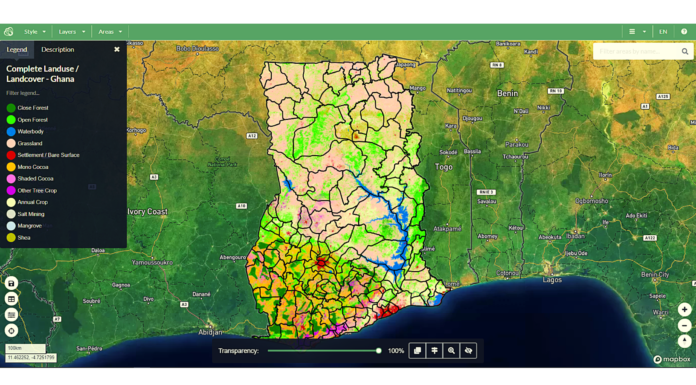Click the signpost icon in transparency bar
This screenshot has width=696, height=385.
435,351
